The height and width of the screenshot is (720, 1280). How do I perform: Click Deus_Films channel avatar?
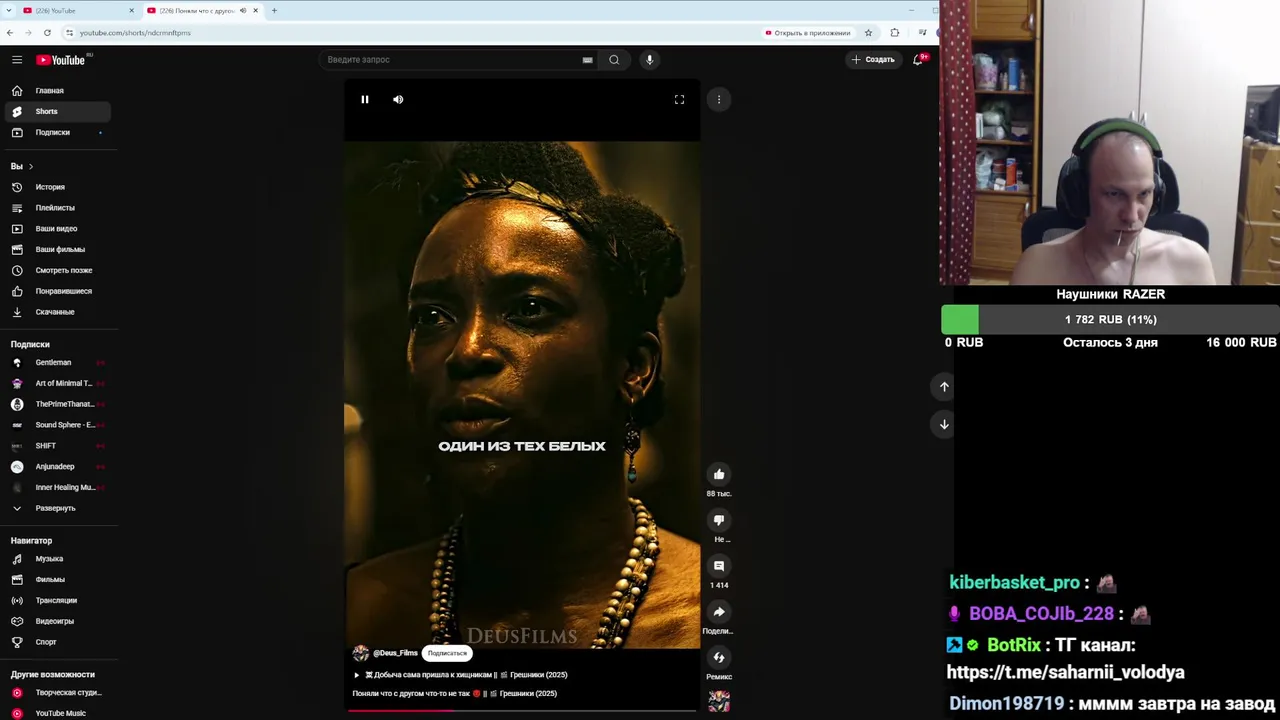[x=361, y=653]
